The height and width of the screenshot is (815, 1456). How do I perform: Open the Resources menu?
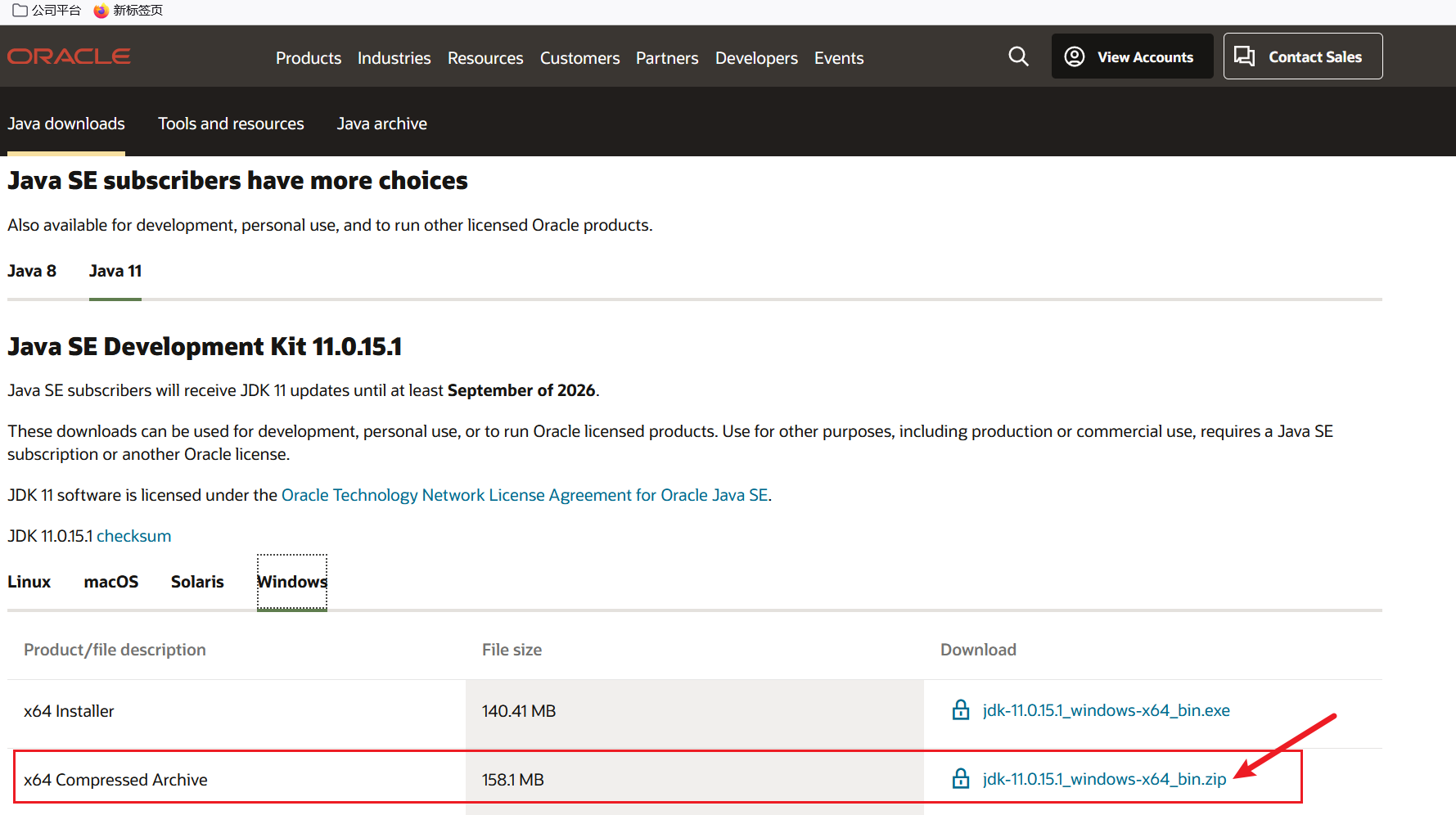(x=485, y=58)
